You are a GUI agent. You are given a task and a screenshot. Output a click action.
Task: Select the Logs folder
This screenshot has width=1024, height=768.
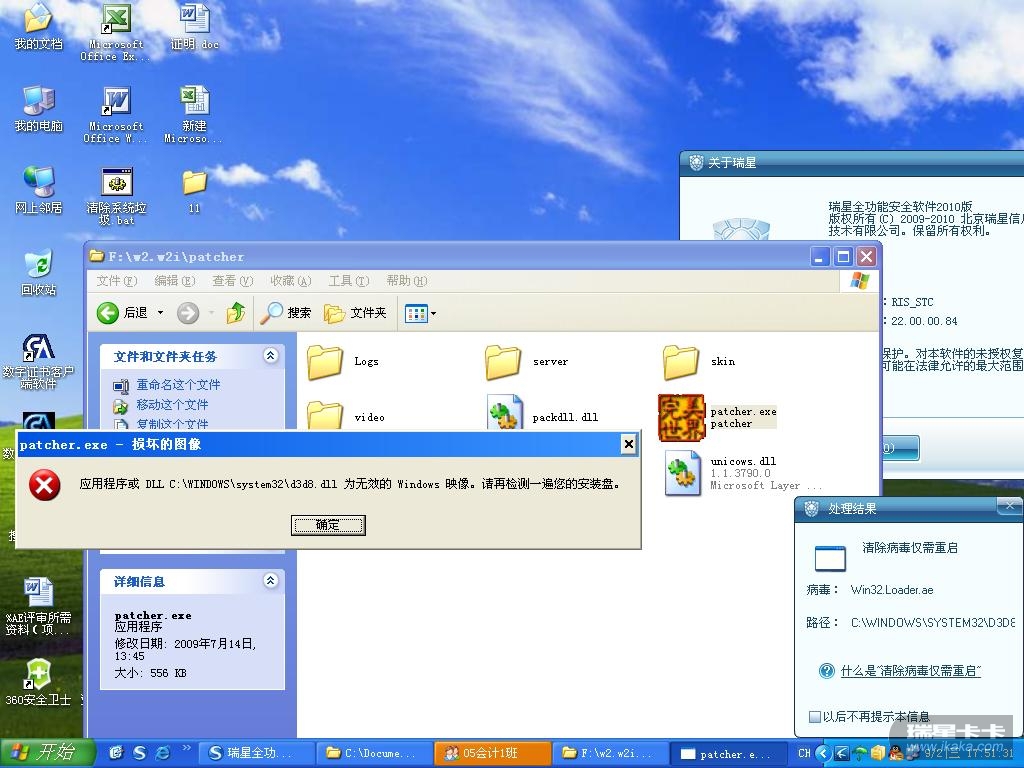[343, 362]
